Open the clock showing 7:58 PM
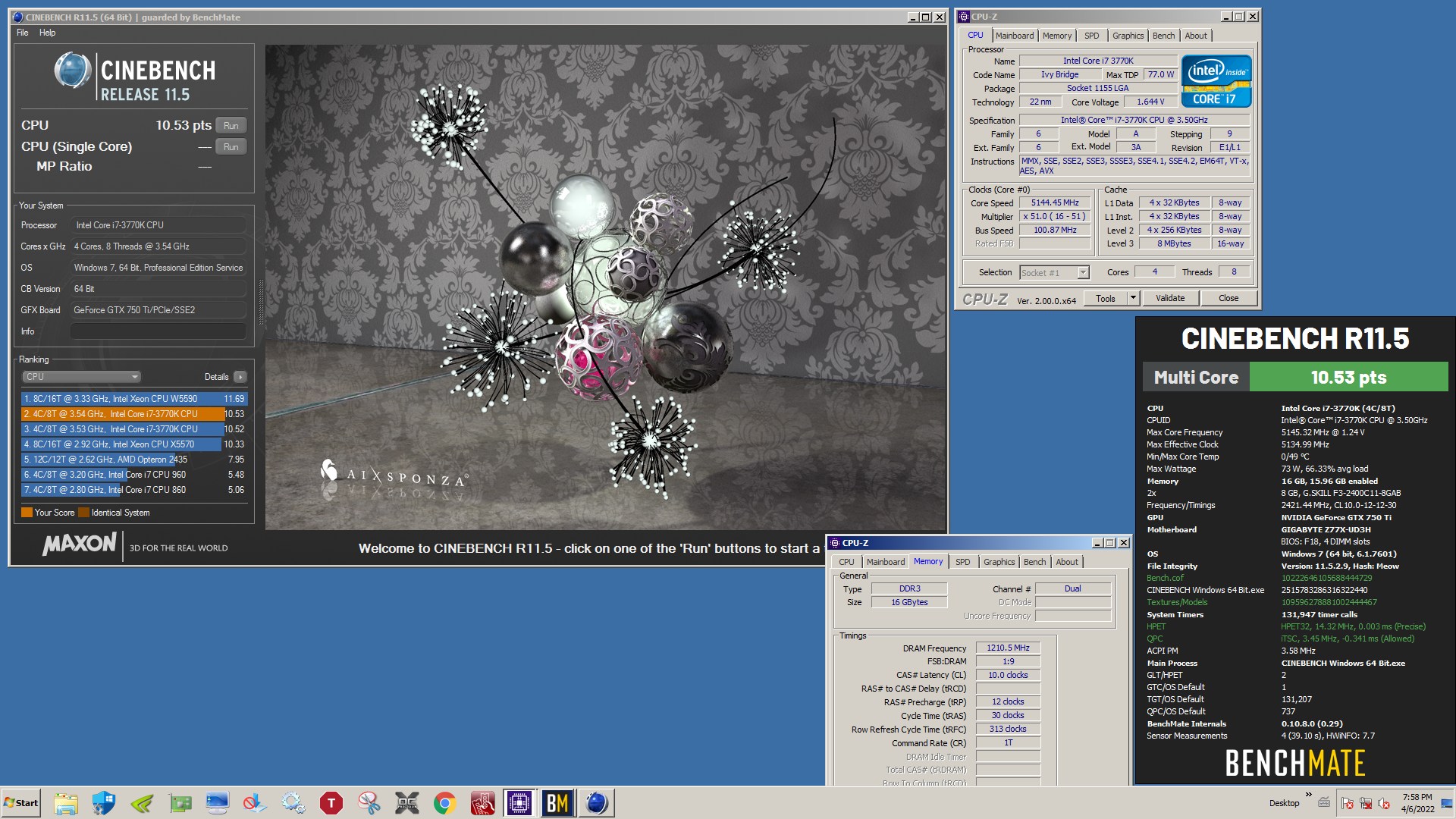 (x=1417, y=803)
